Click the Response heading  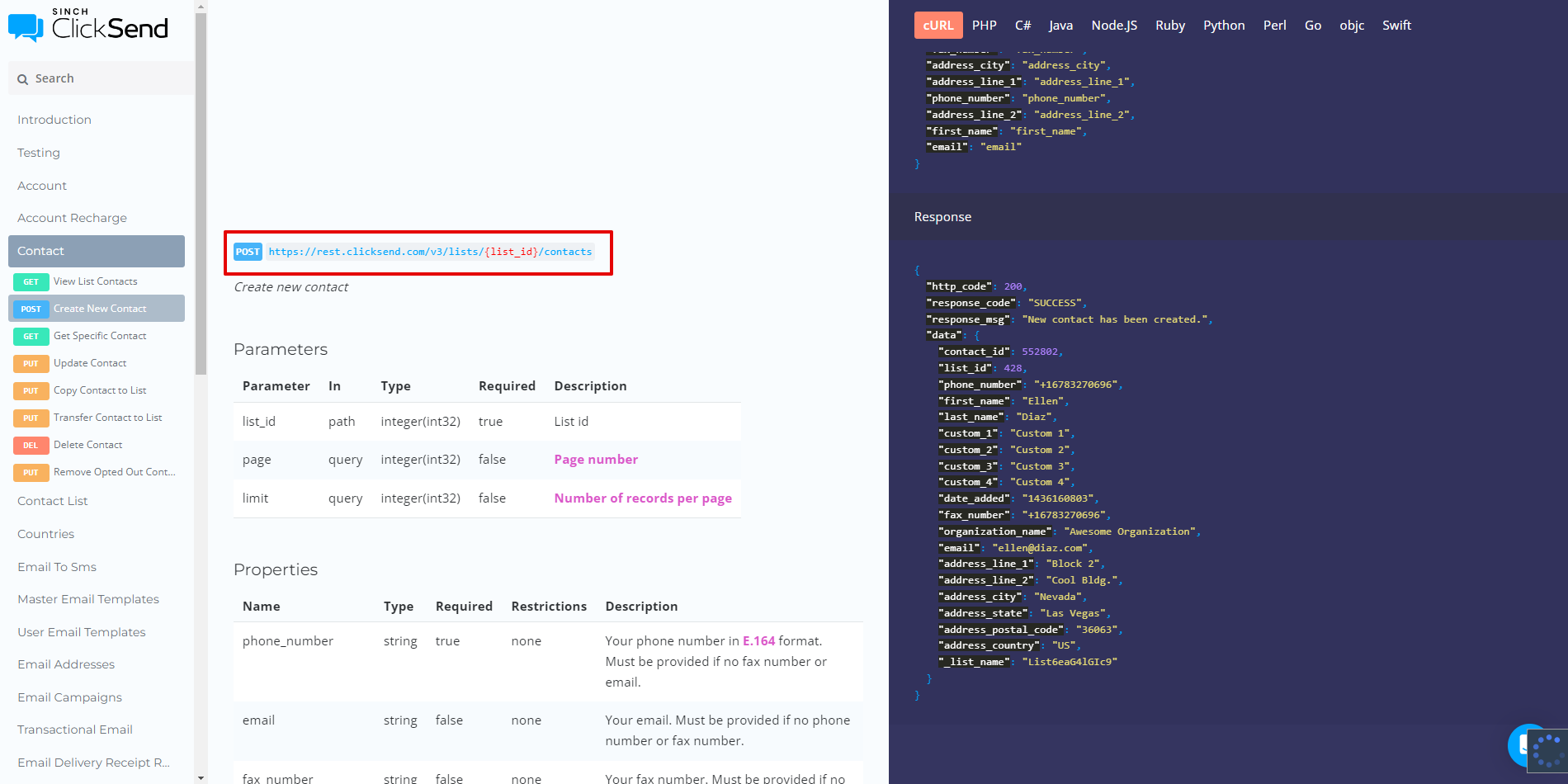coord(942,217)
